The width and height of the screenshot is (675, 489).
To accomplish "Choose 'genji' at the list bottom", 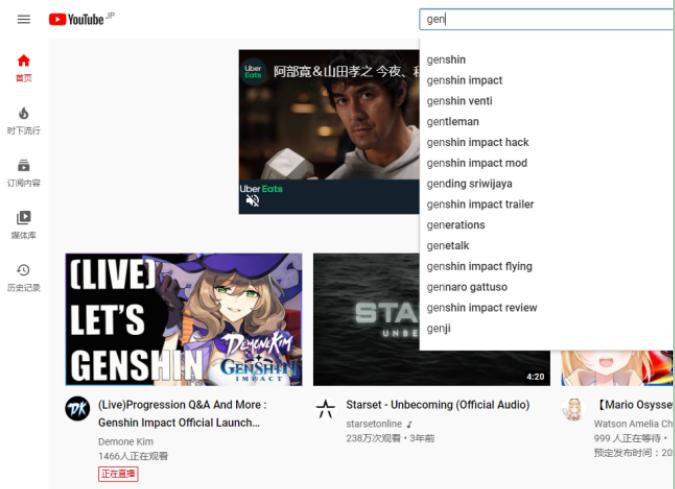I will pyautogui.click(x=438, y=328).
